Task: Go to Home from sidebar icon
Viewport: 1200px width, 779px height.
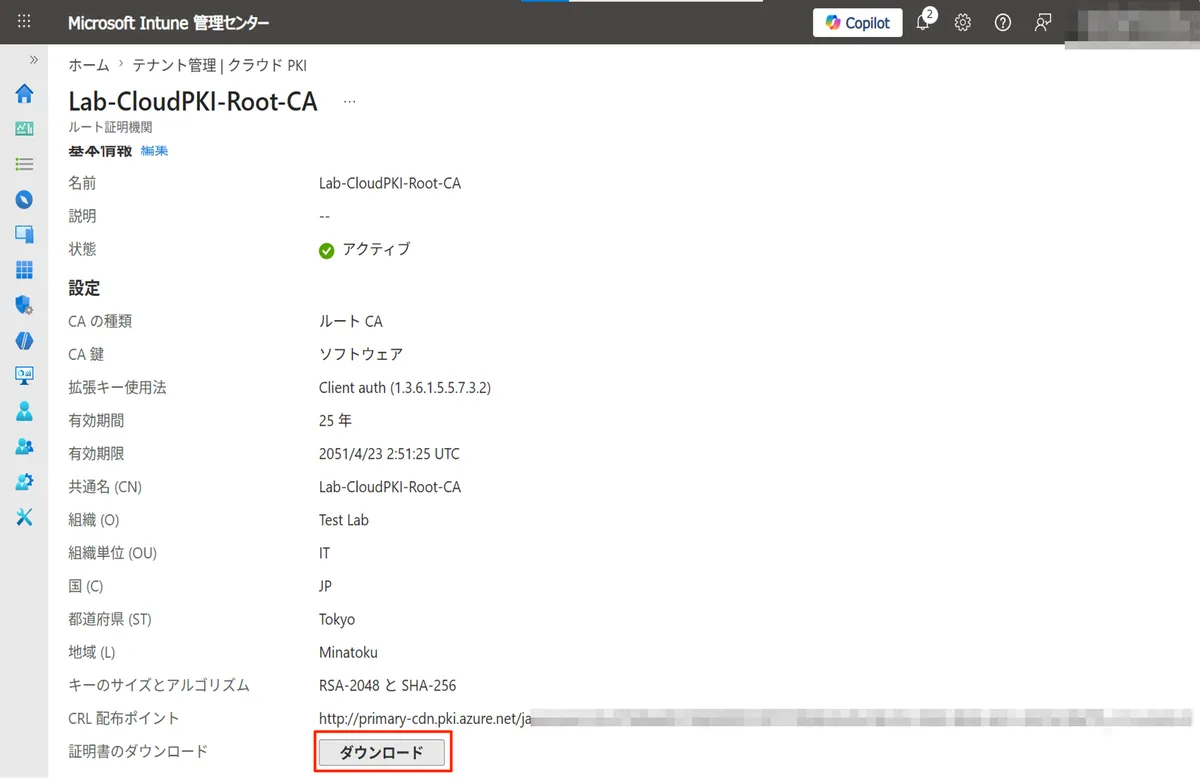Action: pos(24,94)
